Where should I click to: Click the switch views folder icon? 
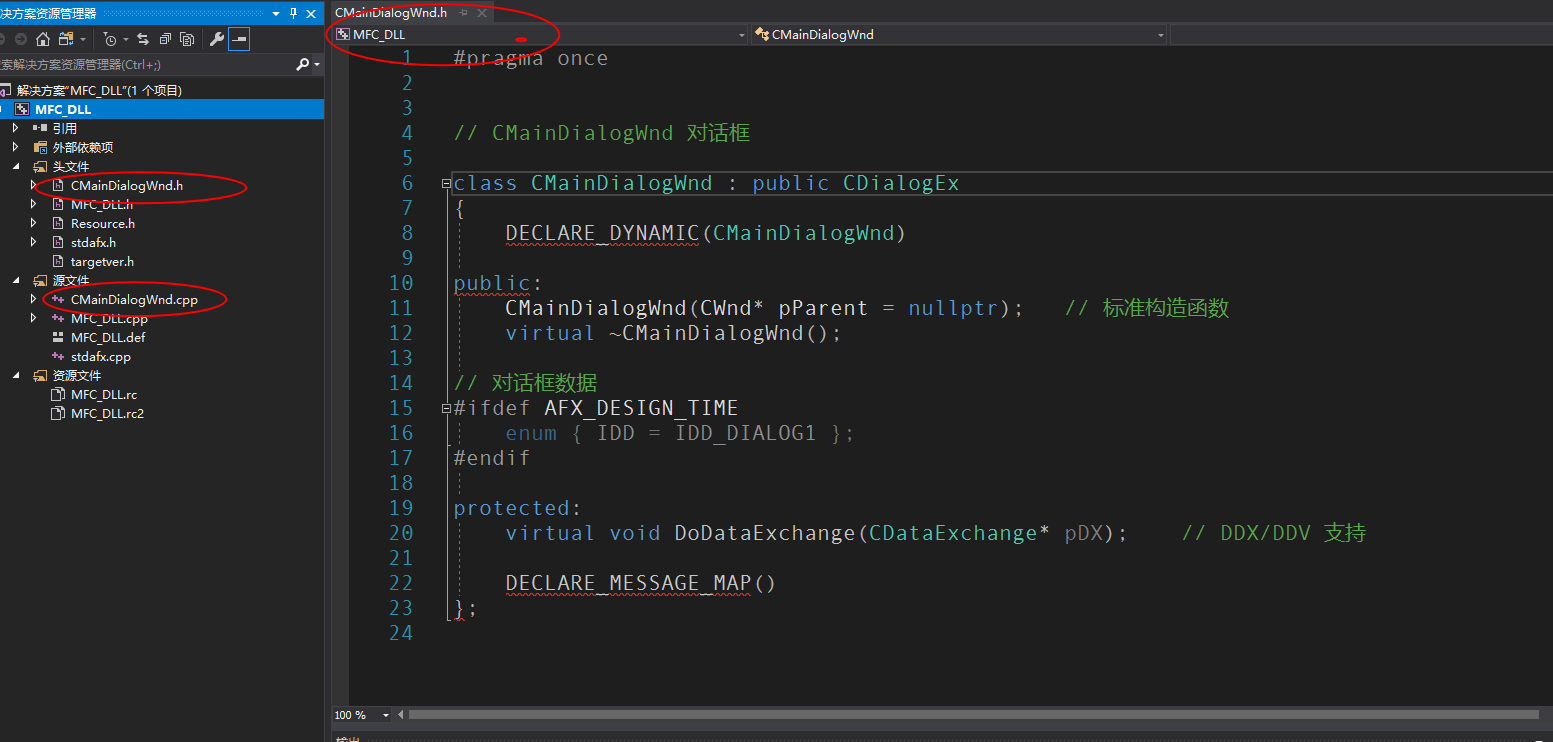(66, 39)
